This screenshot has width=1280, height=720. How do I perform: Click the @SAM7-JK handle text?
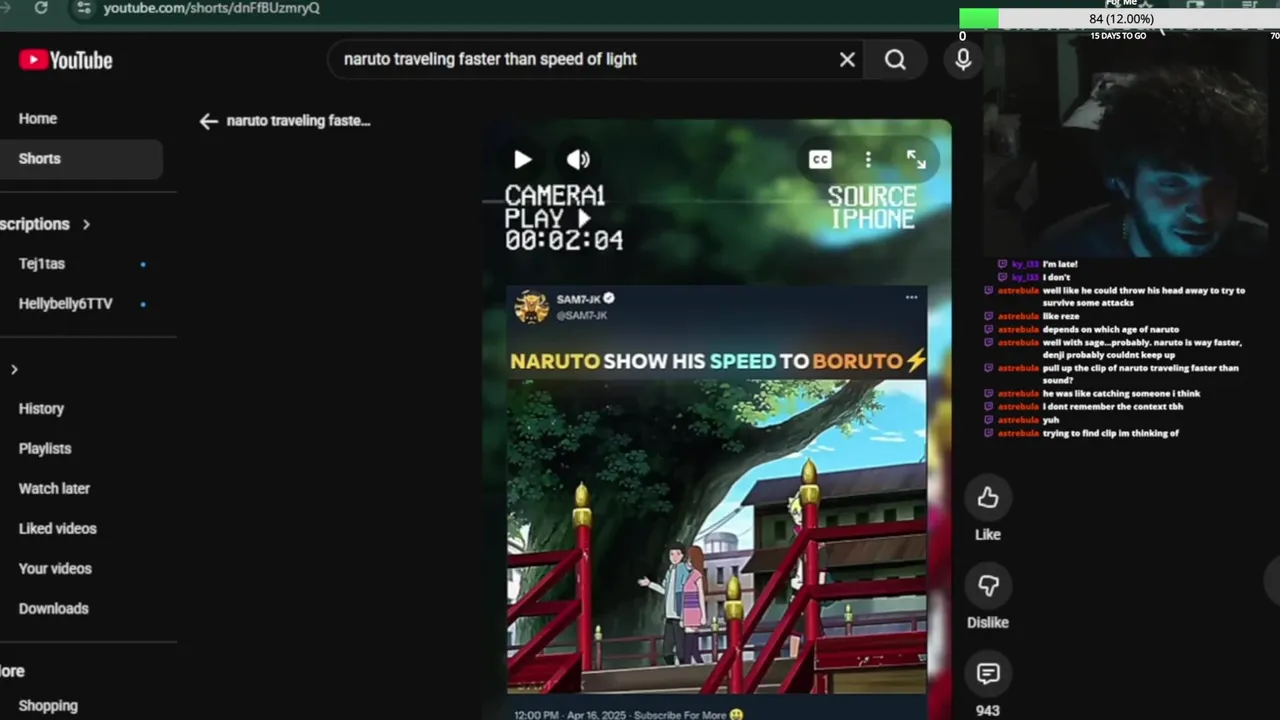pos(582,315)
